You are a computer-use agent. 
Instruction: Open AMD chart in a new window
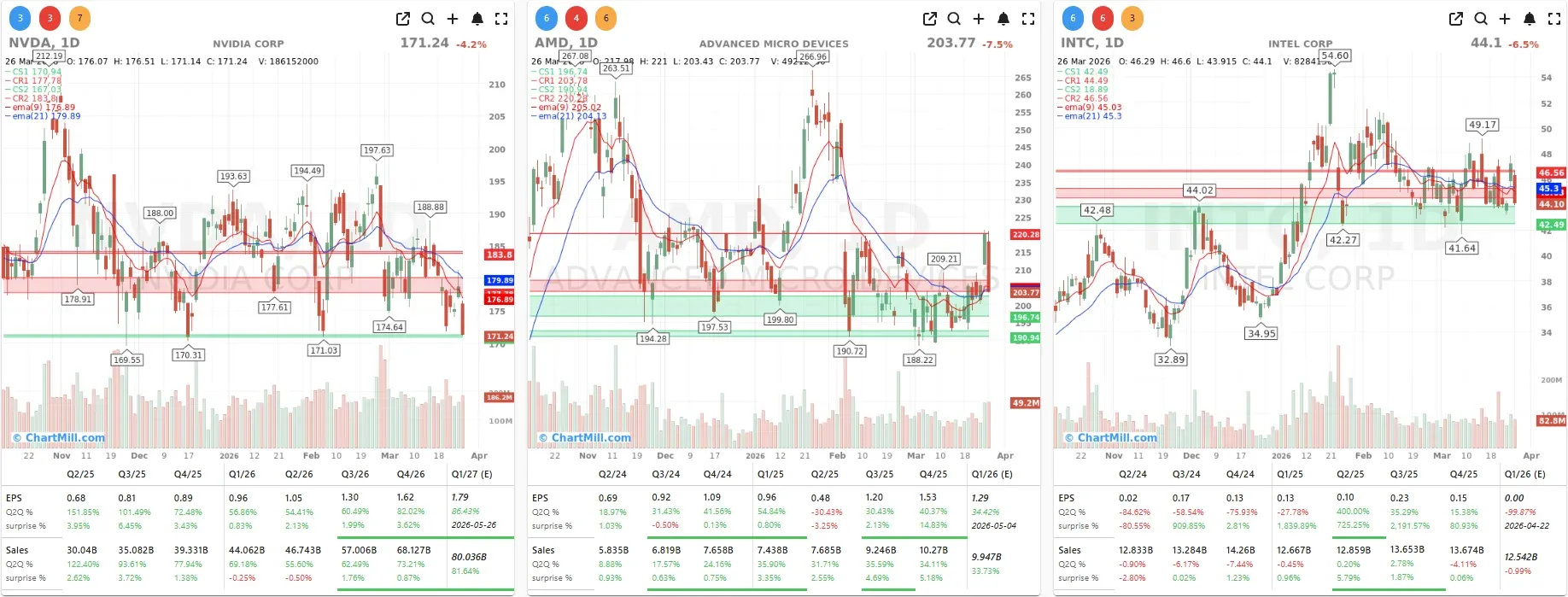click(930, 19)
